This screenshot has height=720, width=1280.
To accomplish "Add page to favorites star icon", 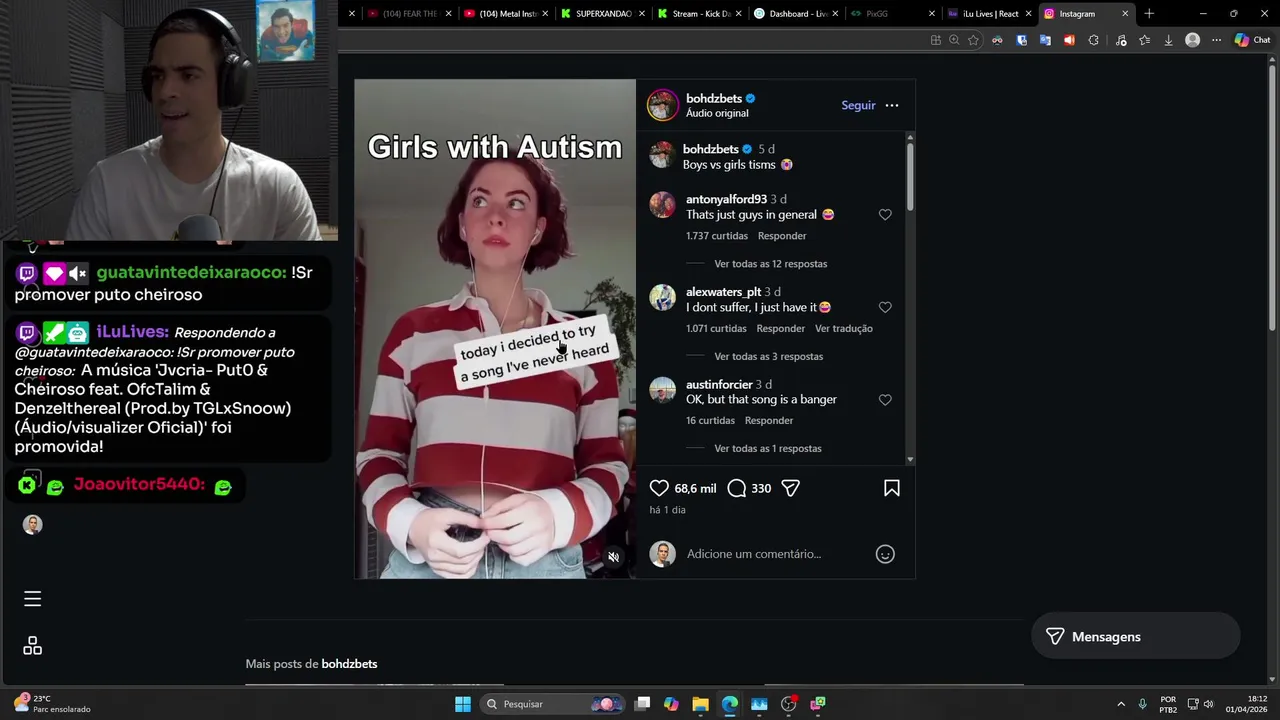I will click(x=973, y=40).
